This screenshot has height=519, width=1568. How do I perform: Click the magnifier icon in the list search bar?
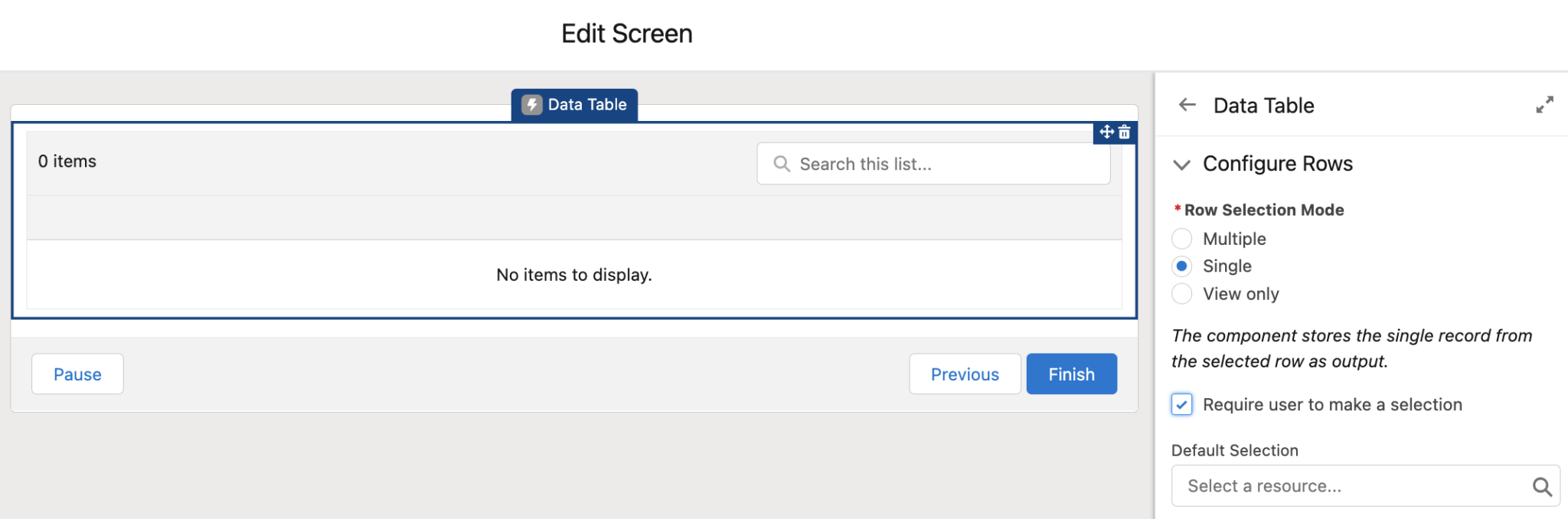[x=782, y=163]
